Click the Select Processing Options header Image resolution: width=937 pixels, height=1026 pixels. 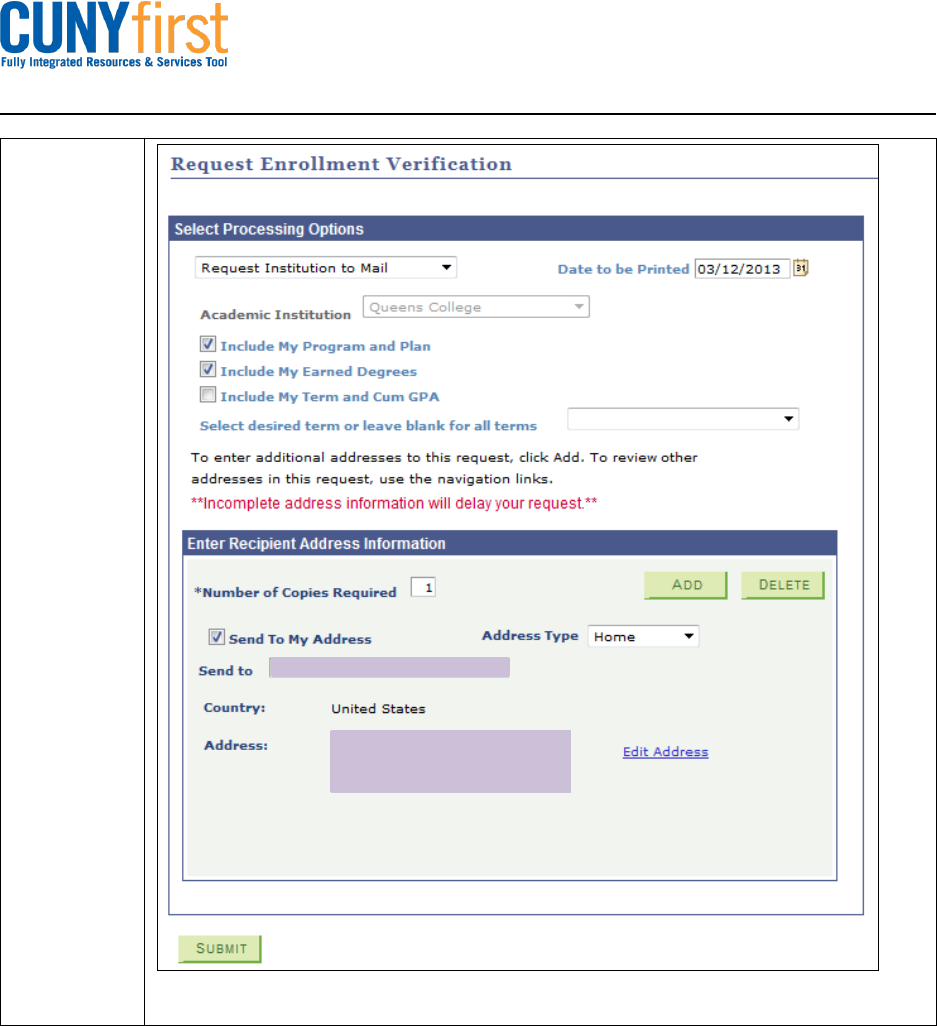[516, 229]
